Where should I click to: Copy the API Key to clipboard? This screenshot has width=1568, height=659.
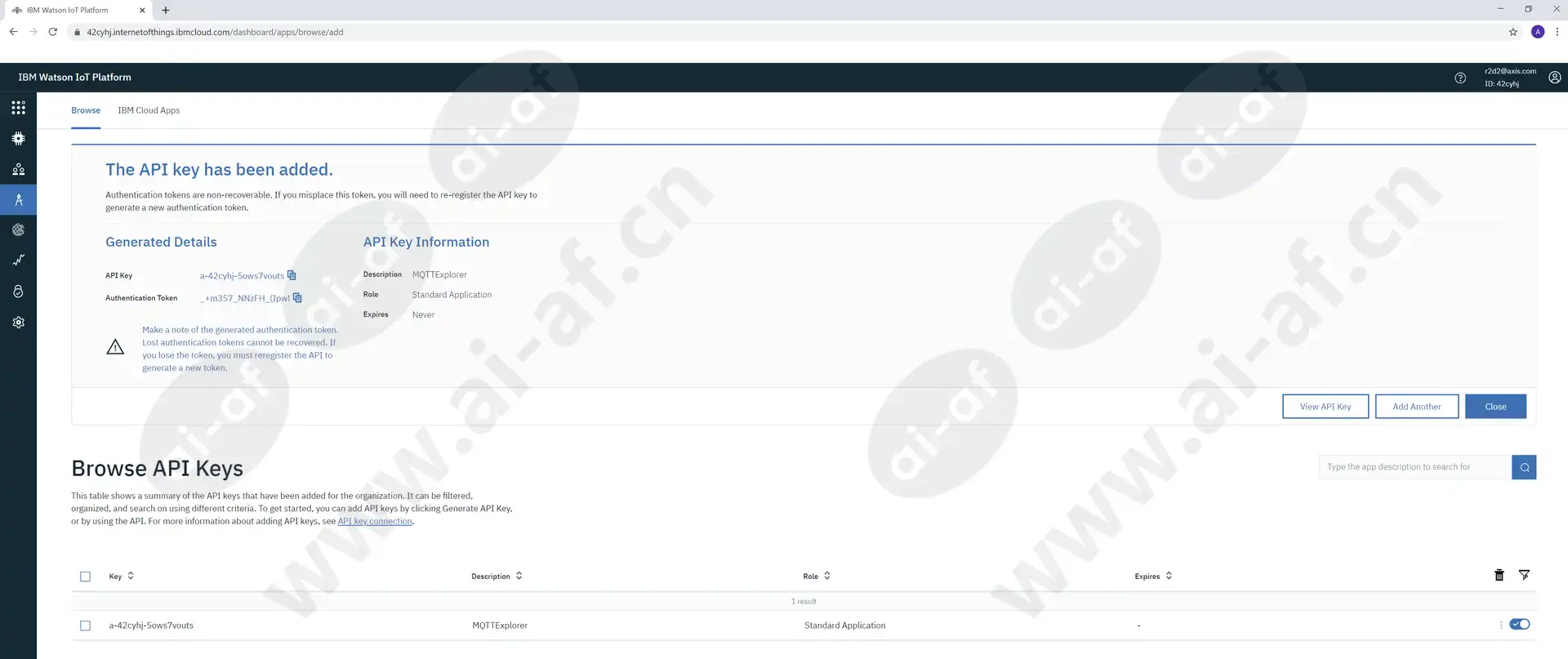[292, 275]
